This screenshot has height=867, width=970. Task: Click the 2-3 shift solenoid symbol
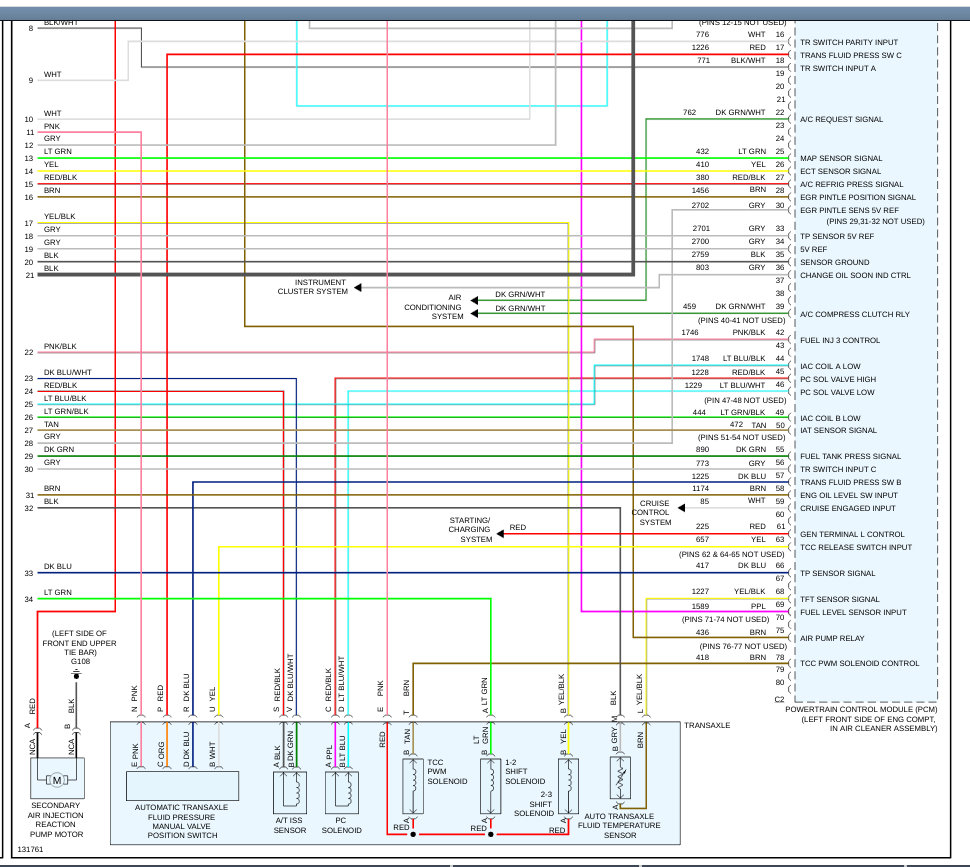[x=569, y=787]
